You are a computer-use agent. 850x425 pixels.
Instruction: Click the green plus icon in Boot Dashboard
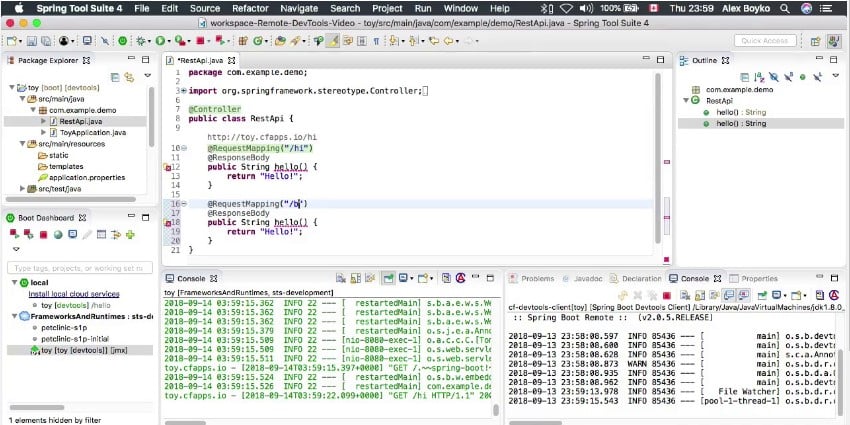(130, 235)
